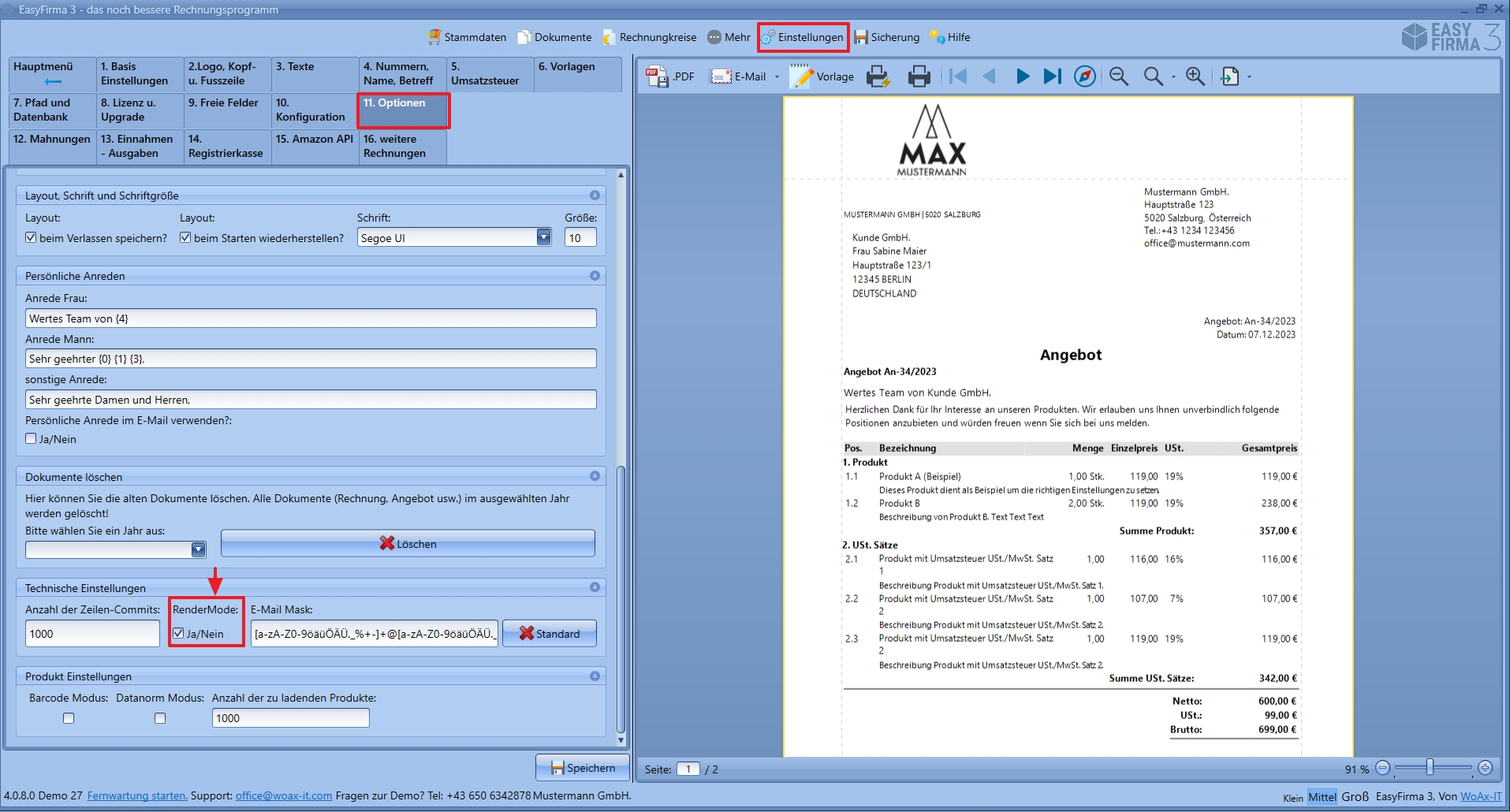Open the export icon dropdown arrow

point(1249,76)
